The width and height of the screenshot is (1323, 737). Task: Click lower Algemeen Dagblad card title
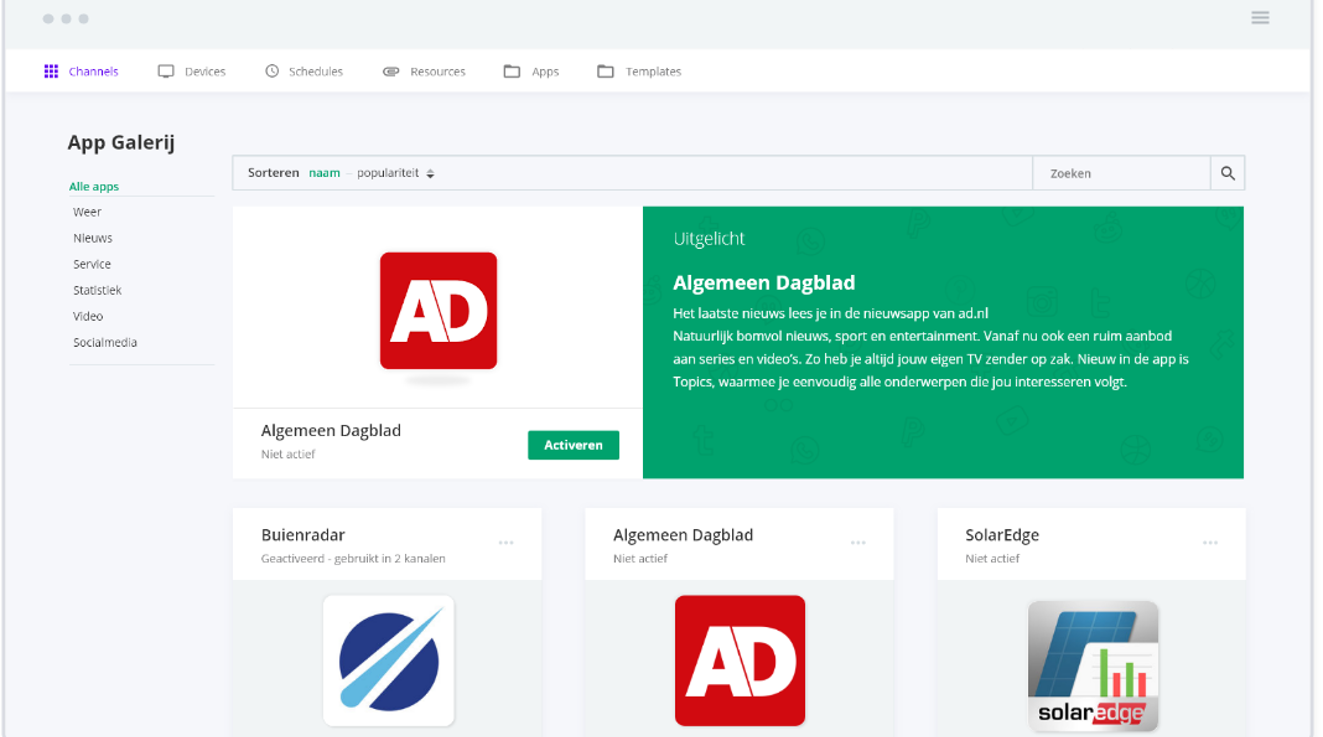[x=683, y=535]
